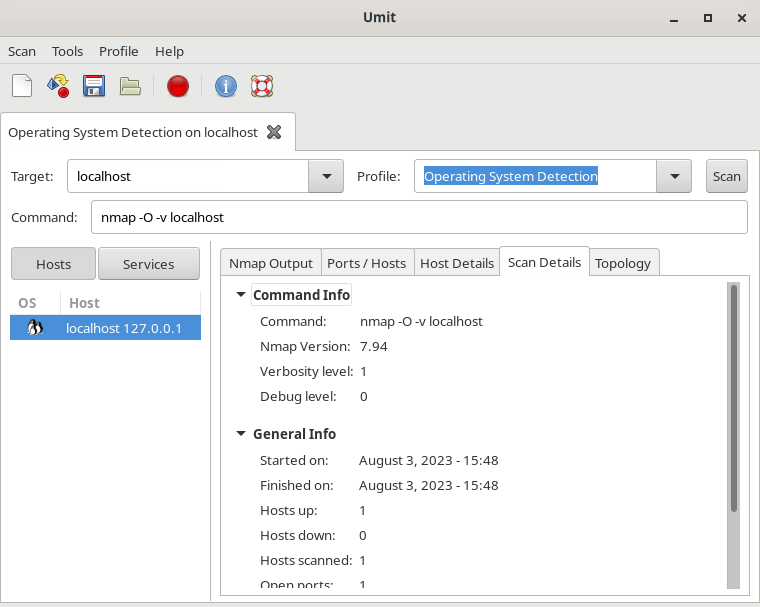Select the Scan Details tab
760x607 pixels.
pyautogui.click(x=544, y=262)
